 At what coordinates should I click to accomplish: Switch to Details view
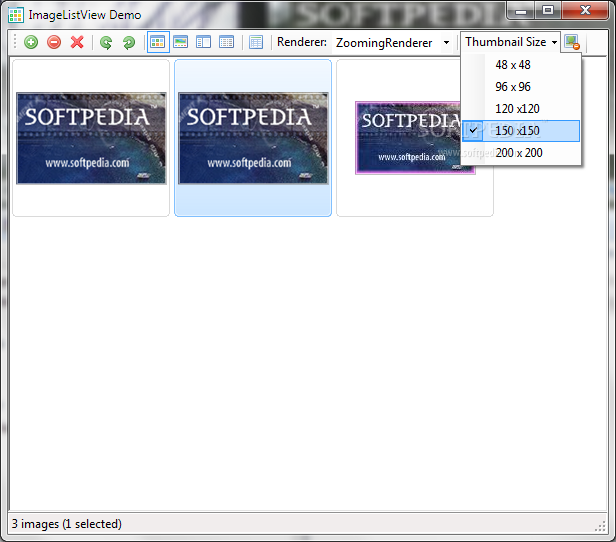[227, 42]
